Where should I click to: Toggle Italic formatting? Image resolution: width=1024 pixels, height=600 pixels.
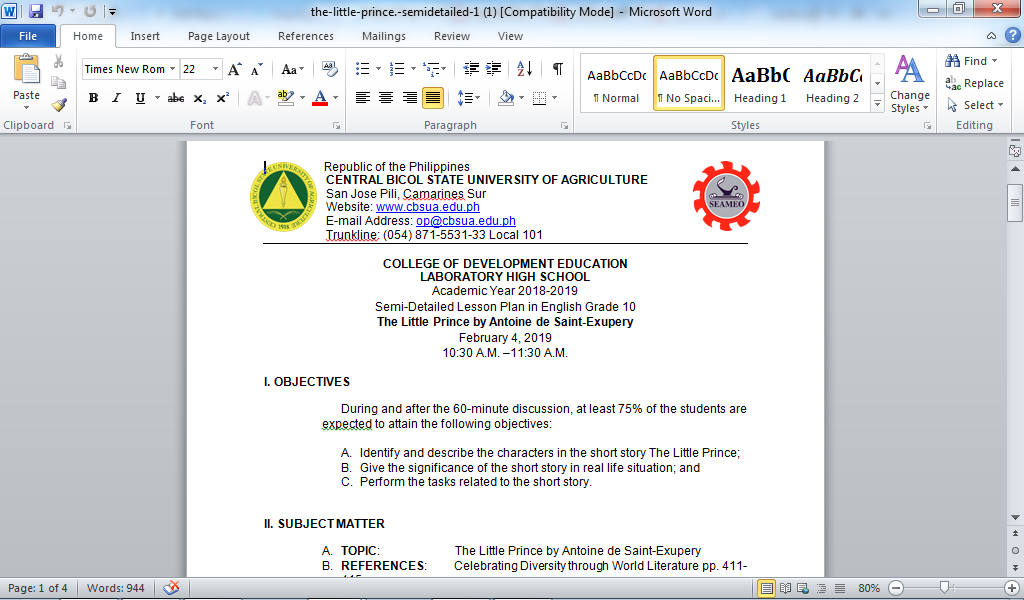pos(116,98)
